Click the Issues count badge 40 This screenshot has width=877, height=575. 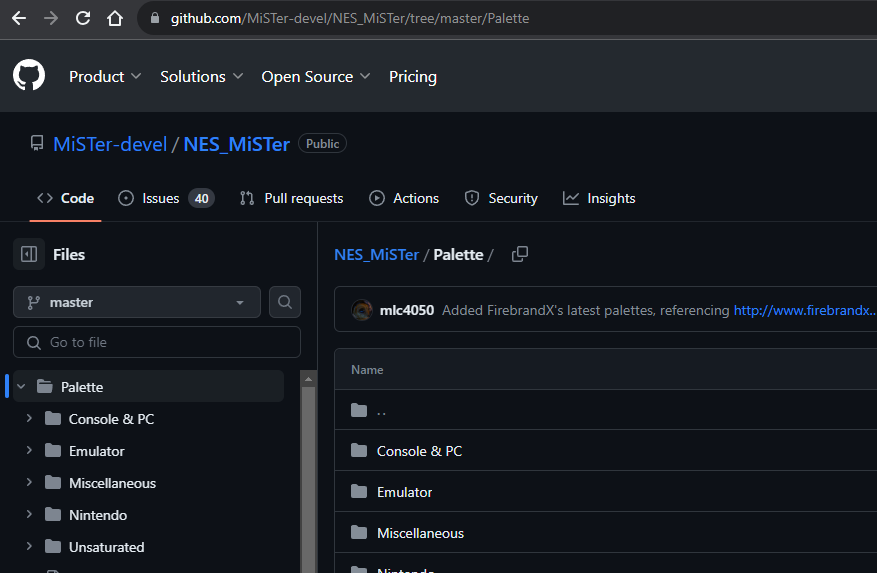[x=201, y=199]
